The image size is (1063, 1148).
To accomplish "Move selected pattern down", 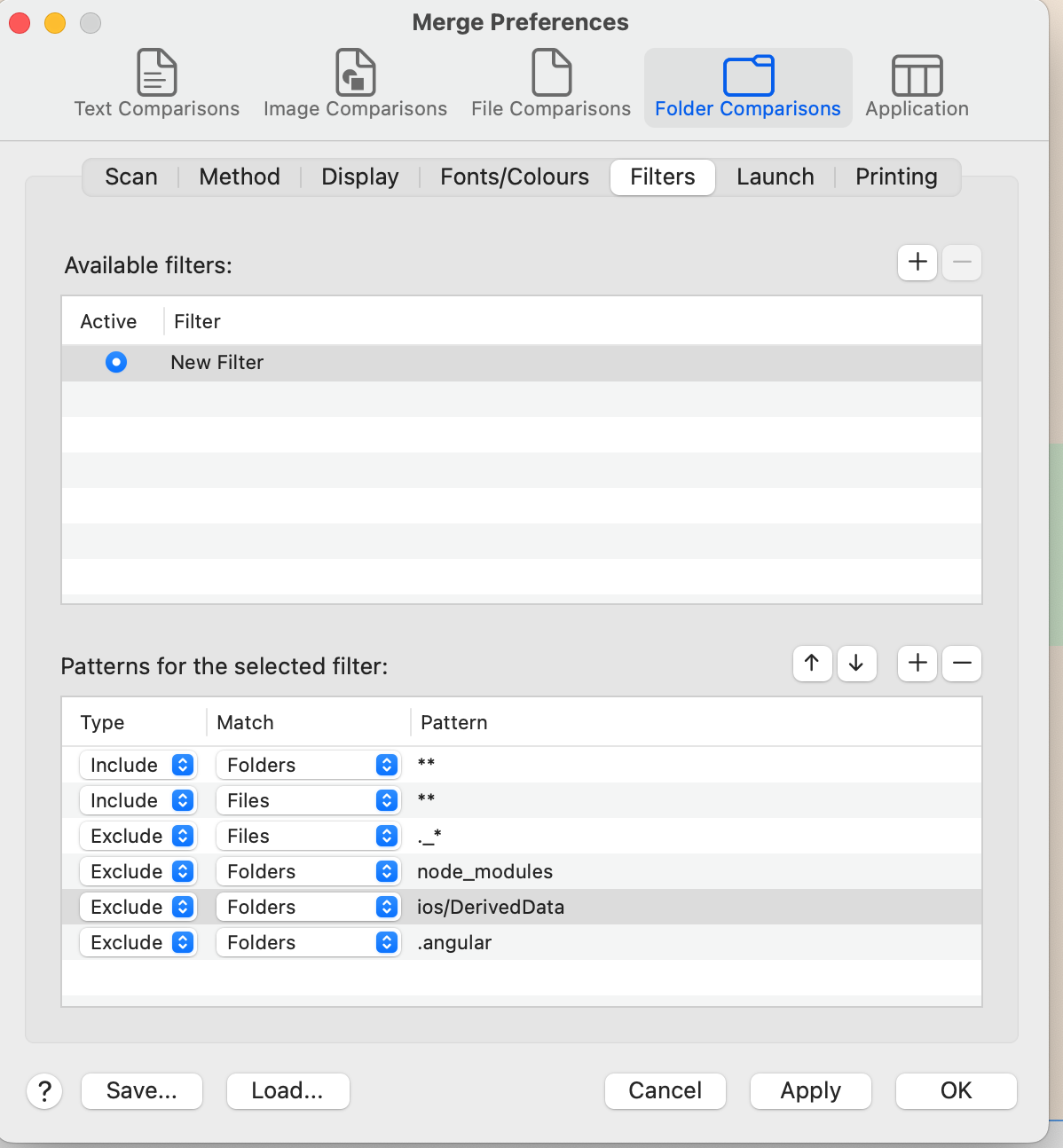I will (856, 663).
